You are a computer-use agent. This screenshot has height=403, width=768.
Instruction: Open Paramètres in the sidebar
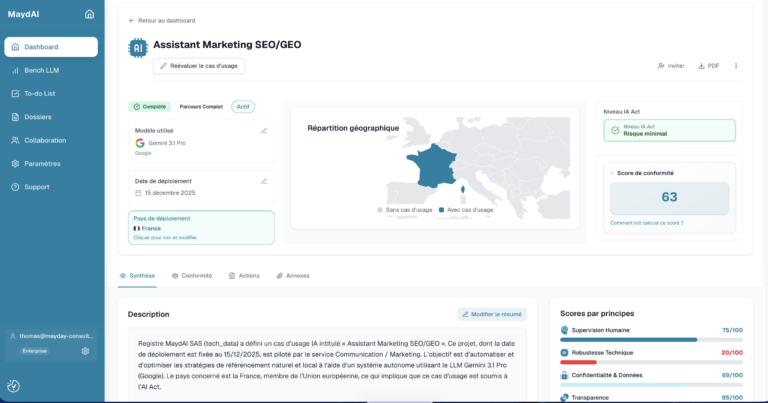coord(51,164)
